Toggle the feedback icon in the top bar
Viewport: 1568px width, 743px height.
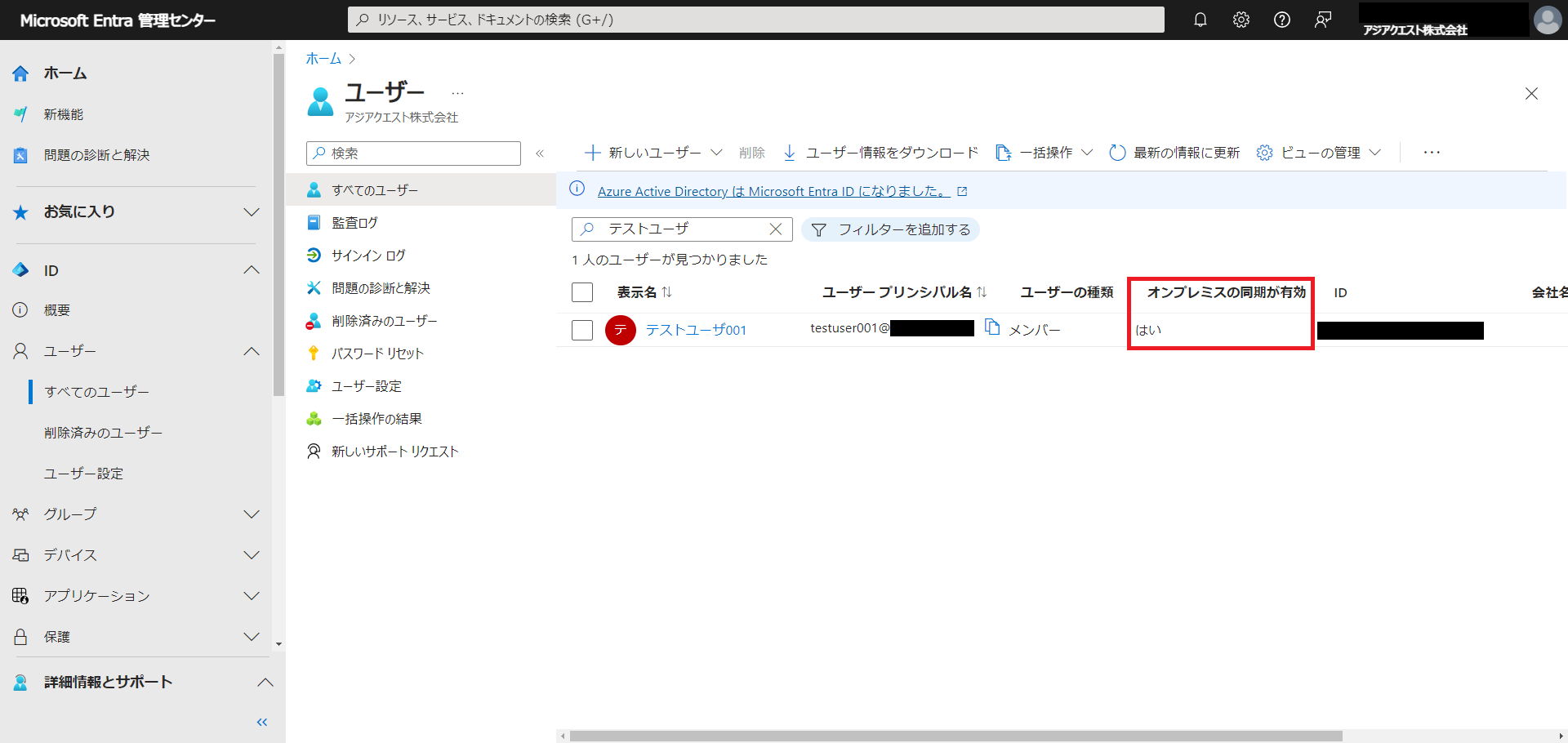[x=1323, y=20]
